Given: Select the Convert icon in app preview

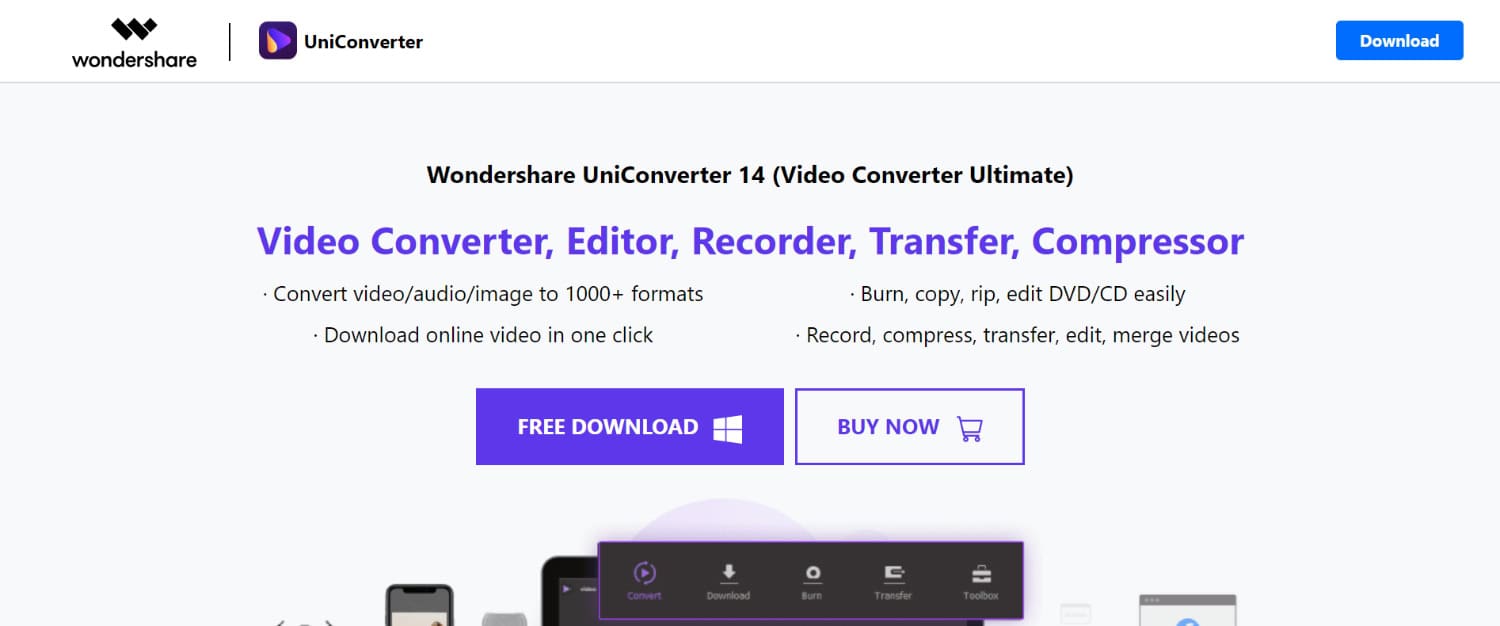Looking at the screenshot, I should [x=644, y=573].
